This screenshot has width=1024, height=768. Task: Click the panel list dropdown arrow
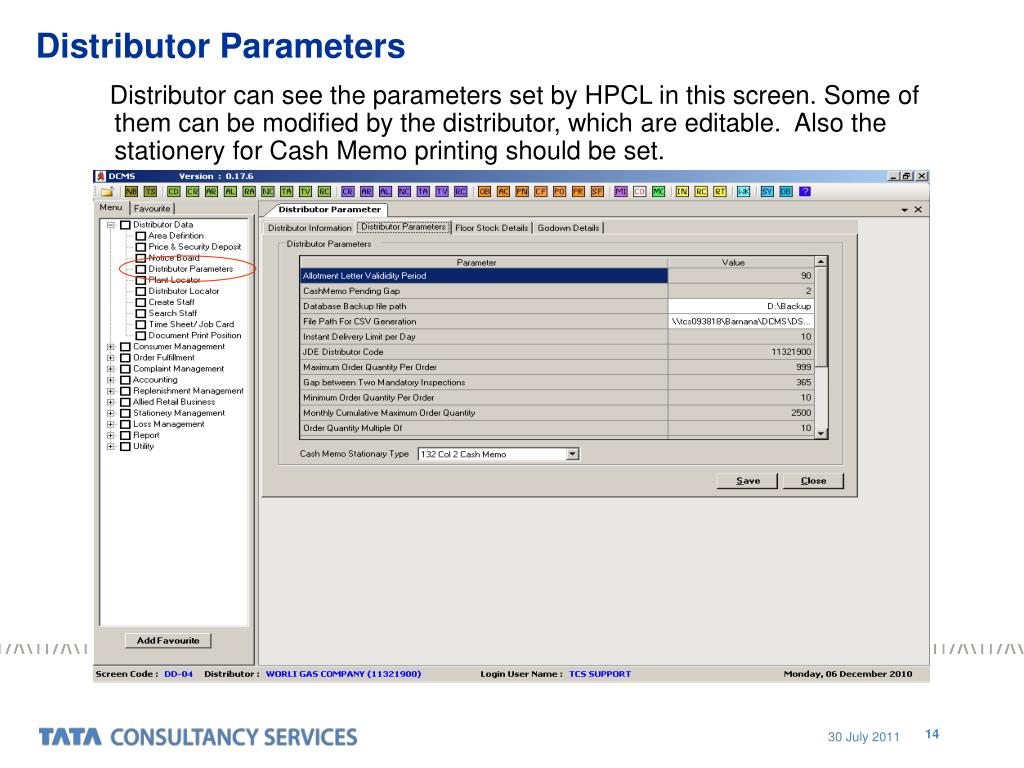tap(904, 210)
